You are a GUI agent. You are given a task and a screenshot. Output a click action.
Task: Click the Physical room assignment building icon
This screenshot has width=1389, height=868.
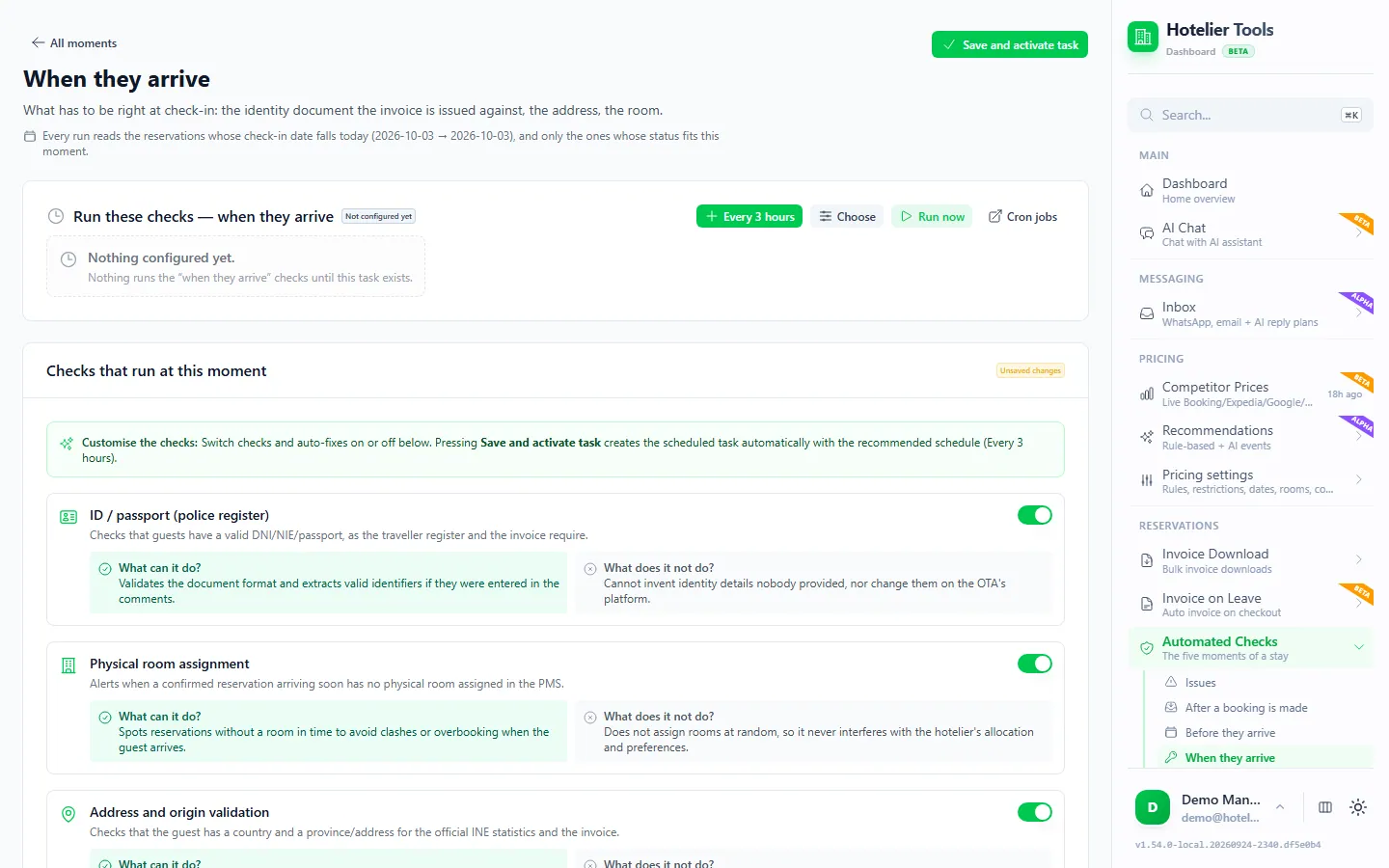tap(68, 665)
